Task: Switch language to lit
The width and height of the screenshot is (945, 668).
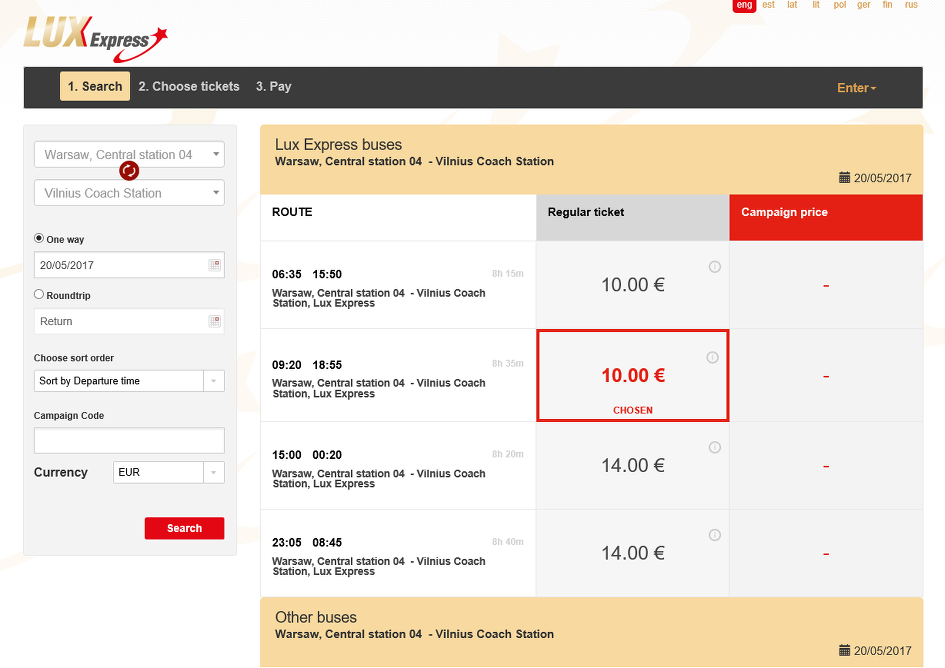Action: point(816,5)
